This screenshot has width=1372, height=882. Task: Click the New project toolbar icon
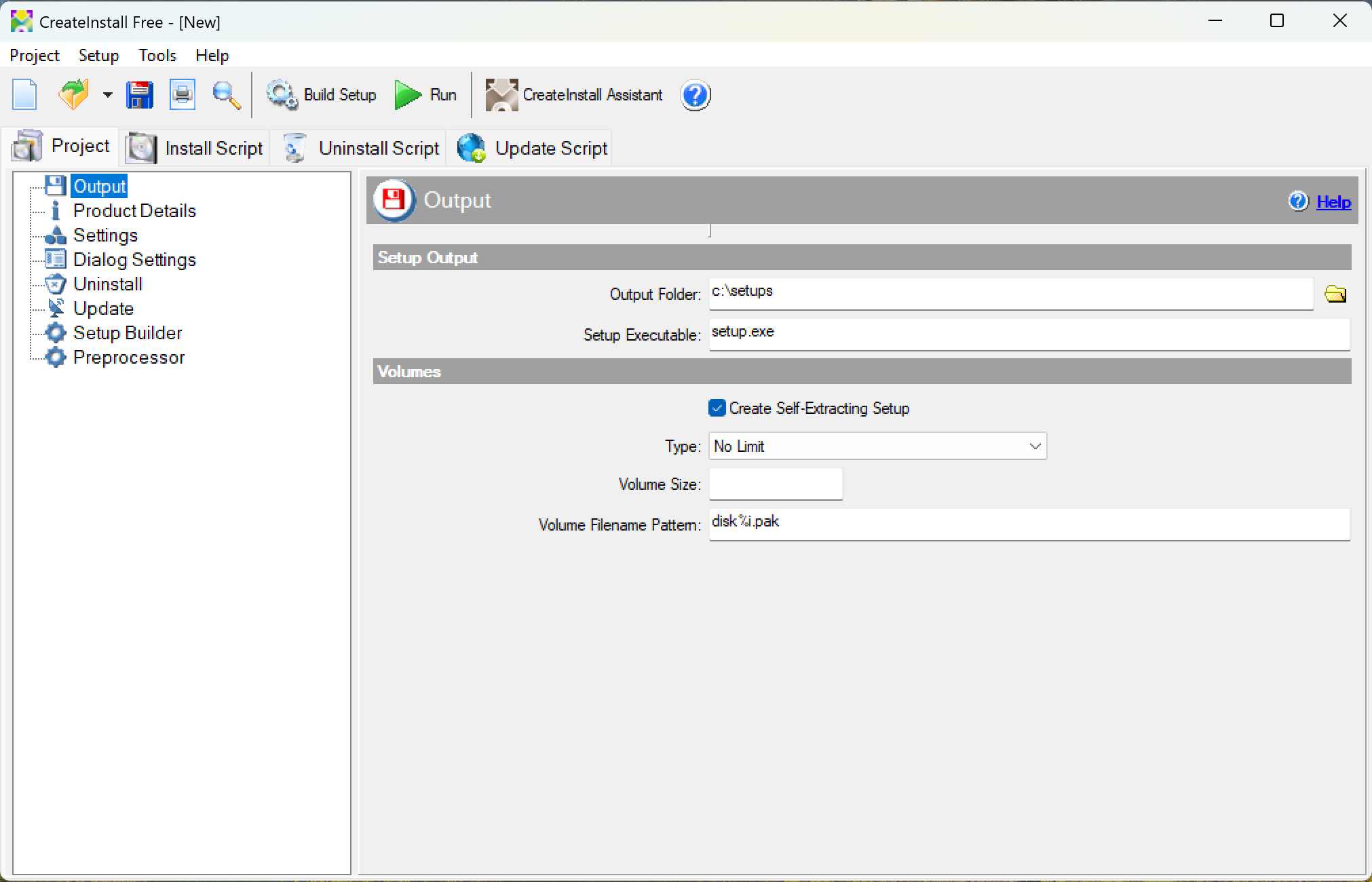(x=25, y=94)
